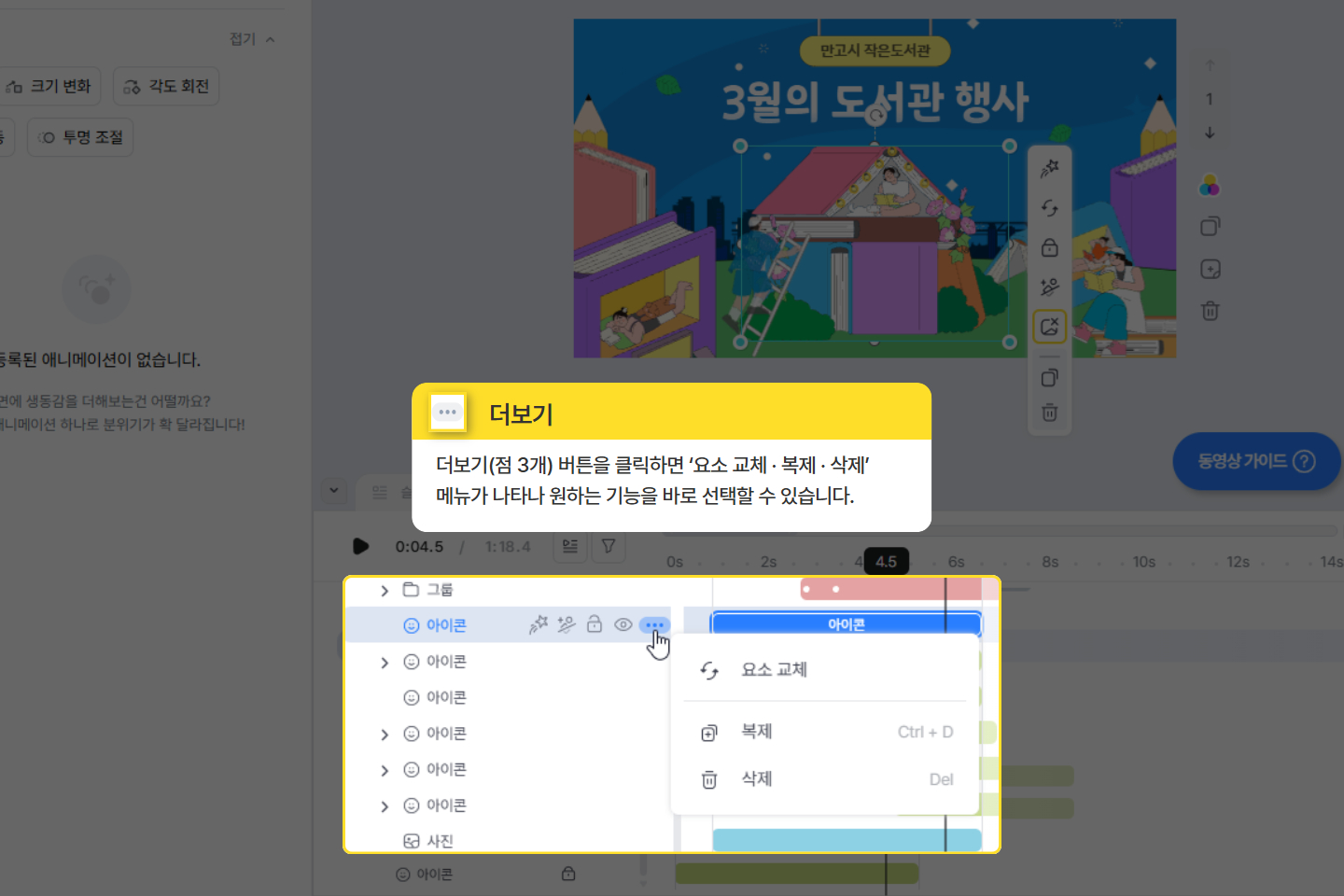This screenshot has width=1344, height=896.
Task: Click the highlighted image-remove icon in the floating toolbar
Action: (x=1050, y=327)
